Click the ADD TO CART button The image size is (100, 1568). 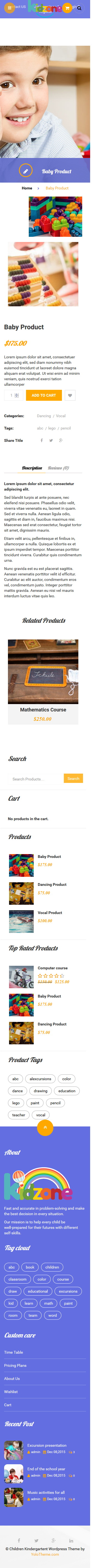[48, 395]
